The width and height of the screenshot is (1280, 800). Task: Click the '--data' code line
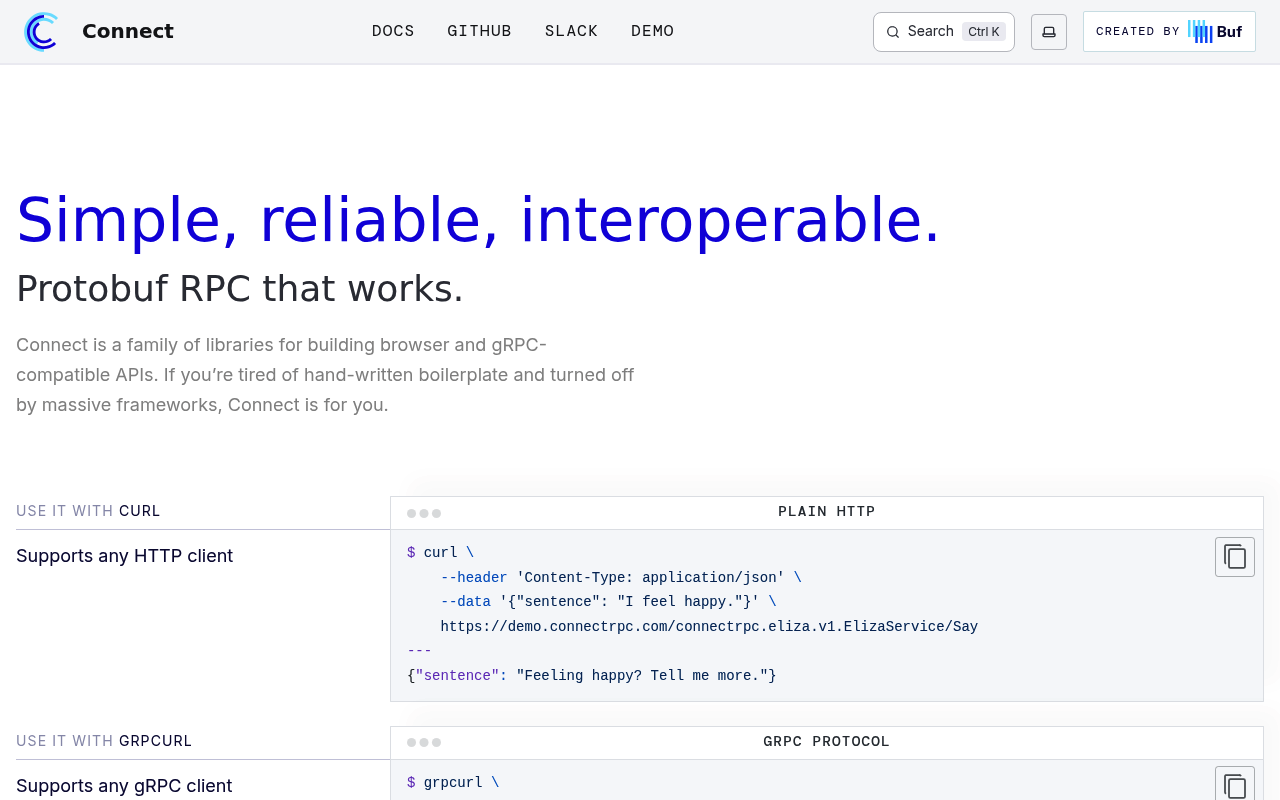608,602
